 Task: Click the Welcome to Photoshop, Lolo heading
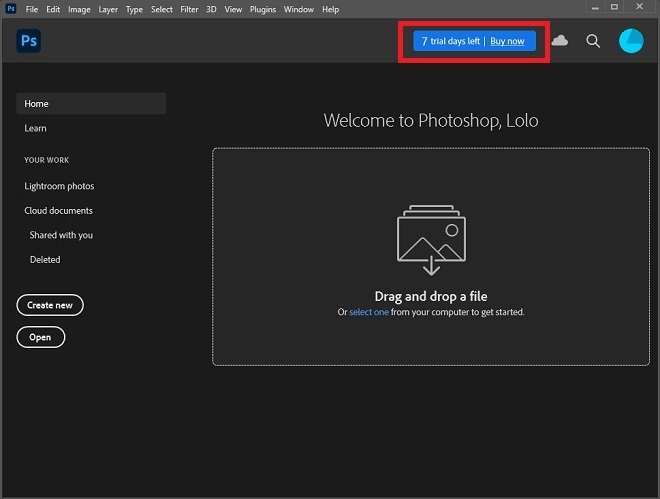click(x=431, y=121)
